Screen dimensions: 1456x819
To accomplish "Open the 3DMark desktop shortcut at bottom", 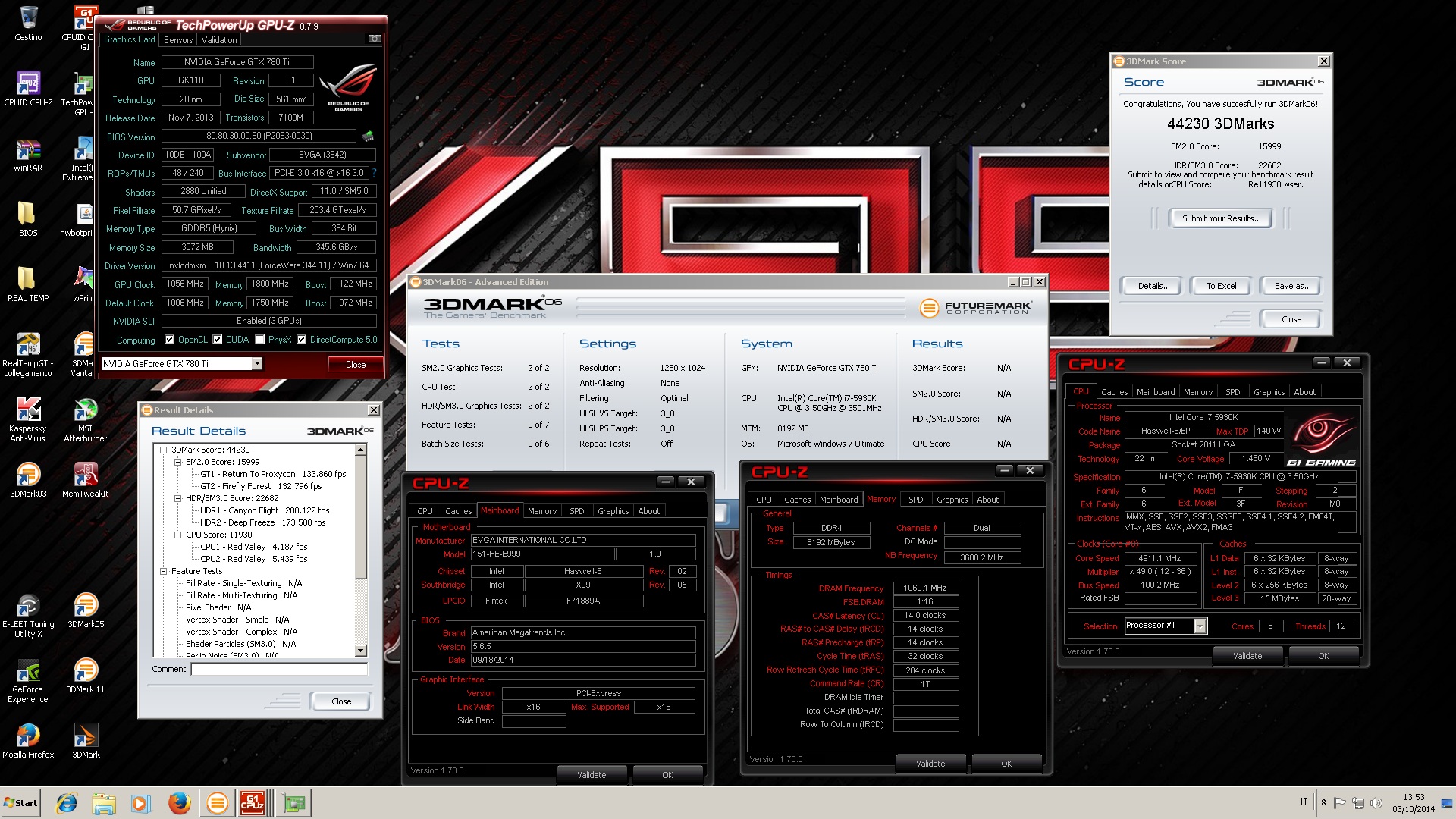I will coord(86,740).
